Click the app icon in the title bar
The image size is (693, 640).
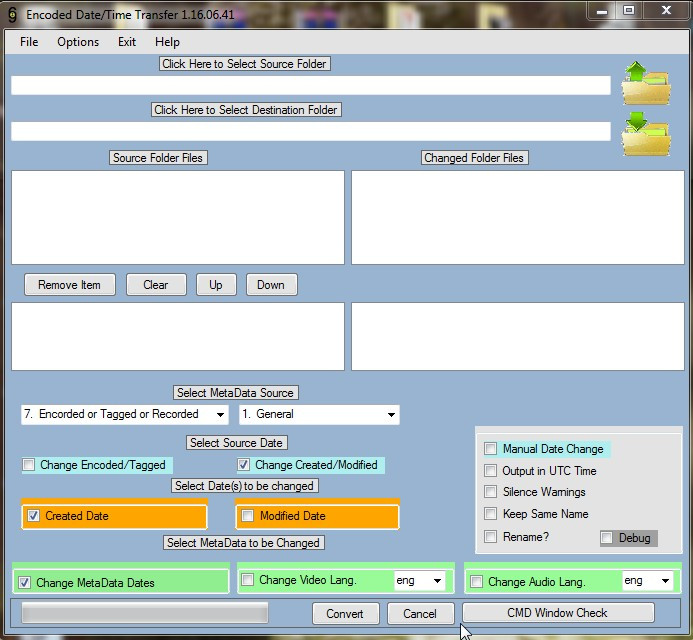click(12, 15)
